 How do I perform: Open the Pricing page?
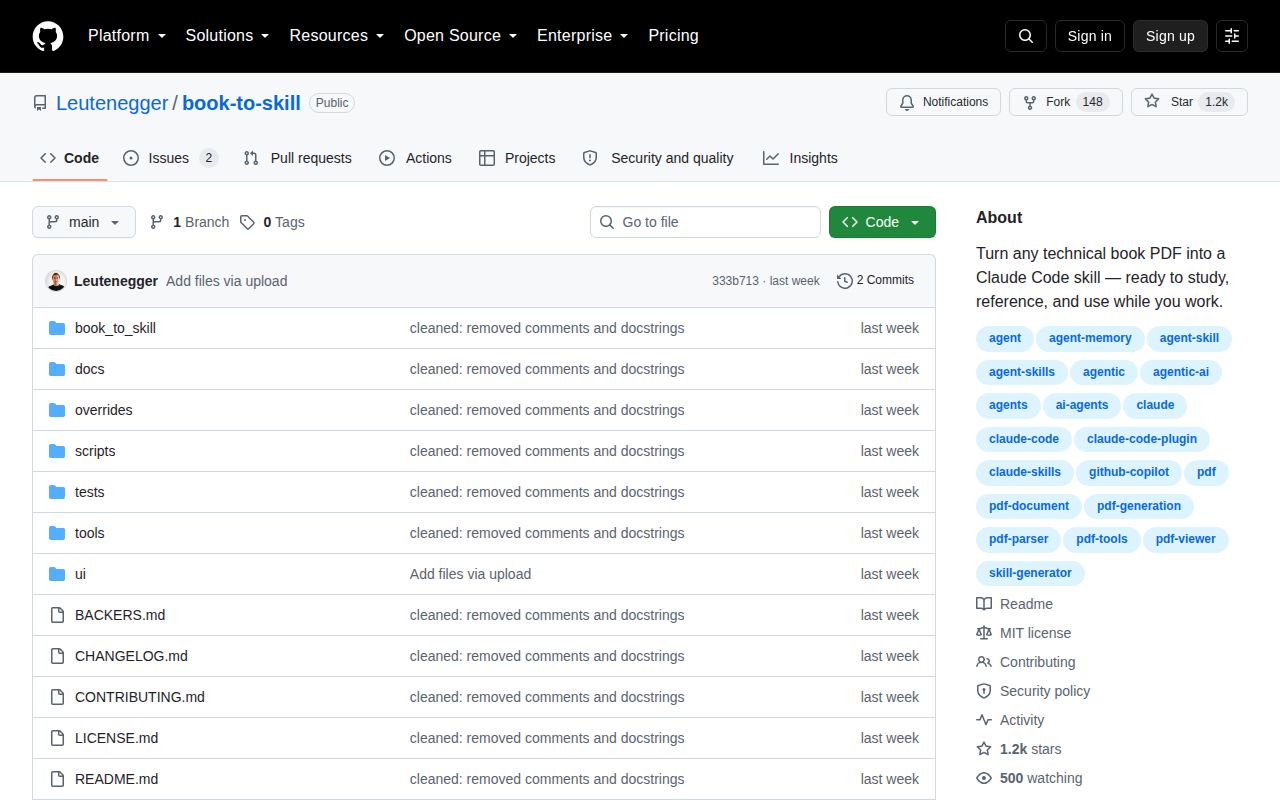click(673, 36)
